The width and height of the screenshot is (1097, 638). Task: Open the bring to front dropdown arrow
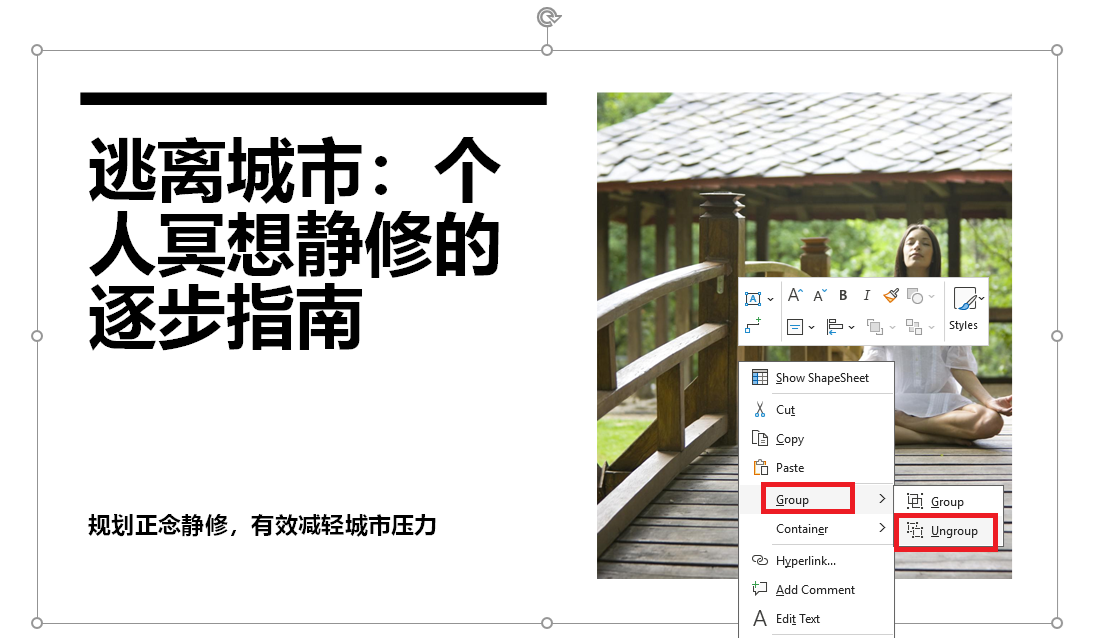(892, 327)
